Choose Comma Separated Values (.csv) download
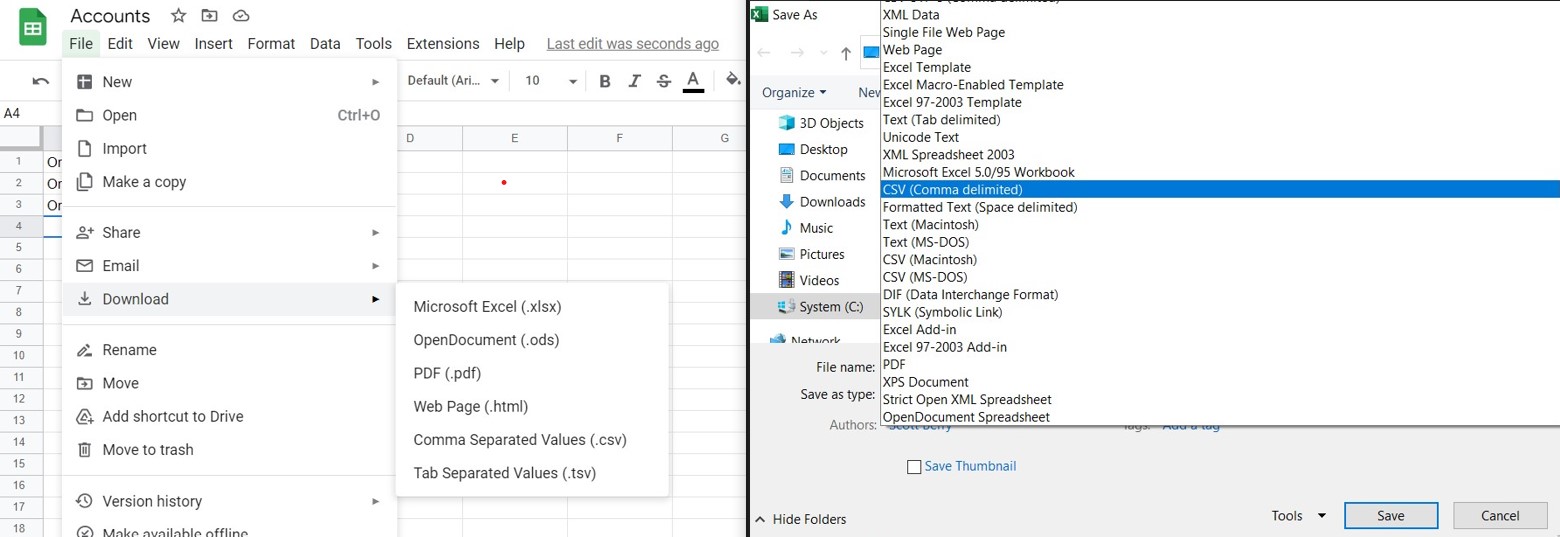Image resolution: width=1560 pixels, height=537 pixels. coord(531,440)
